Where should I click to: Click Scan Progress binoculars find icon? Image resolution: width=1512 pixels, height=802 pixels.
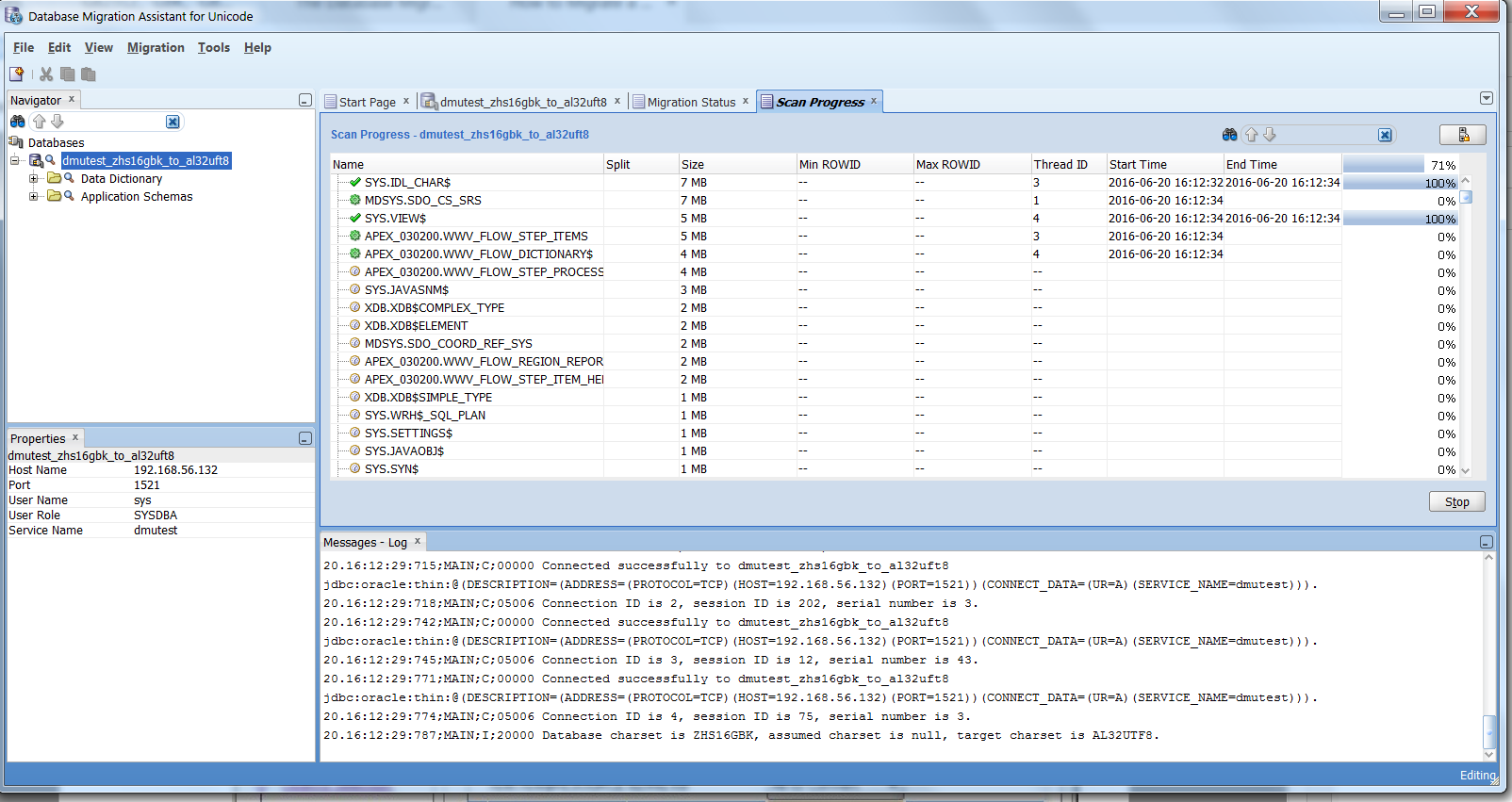pyautogui.click(x=1230, y=135)
